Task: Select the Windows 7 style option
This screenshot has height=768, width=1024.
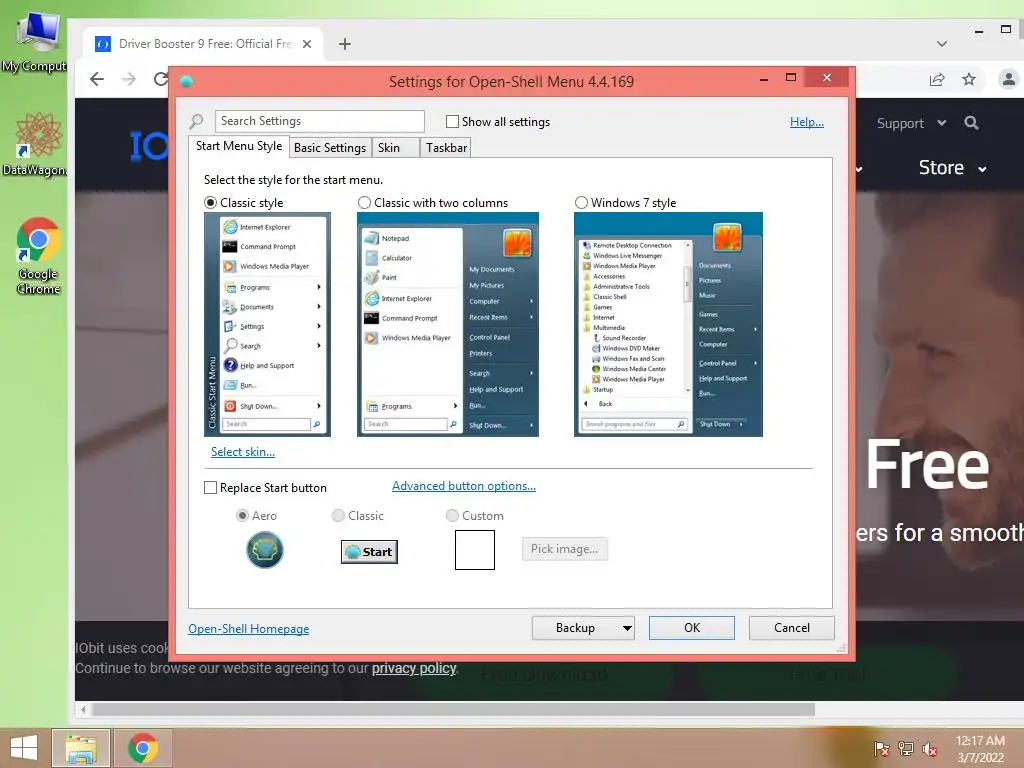Action: (581, 202)
